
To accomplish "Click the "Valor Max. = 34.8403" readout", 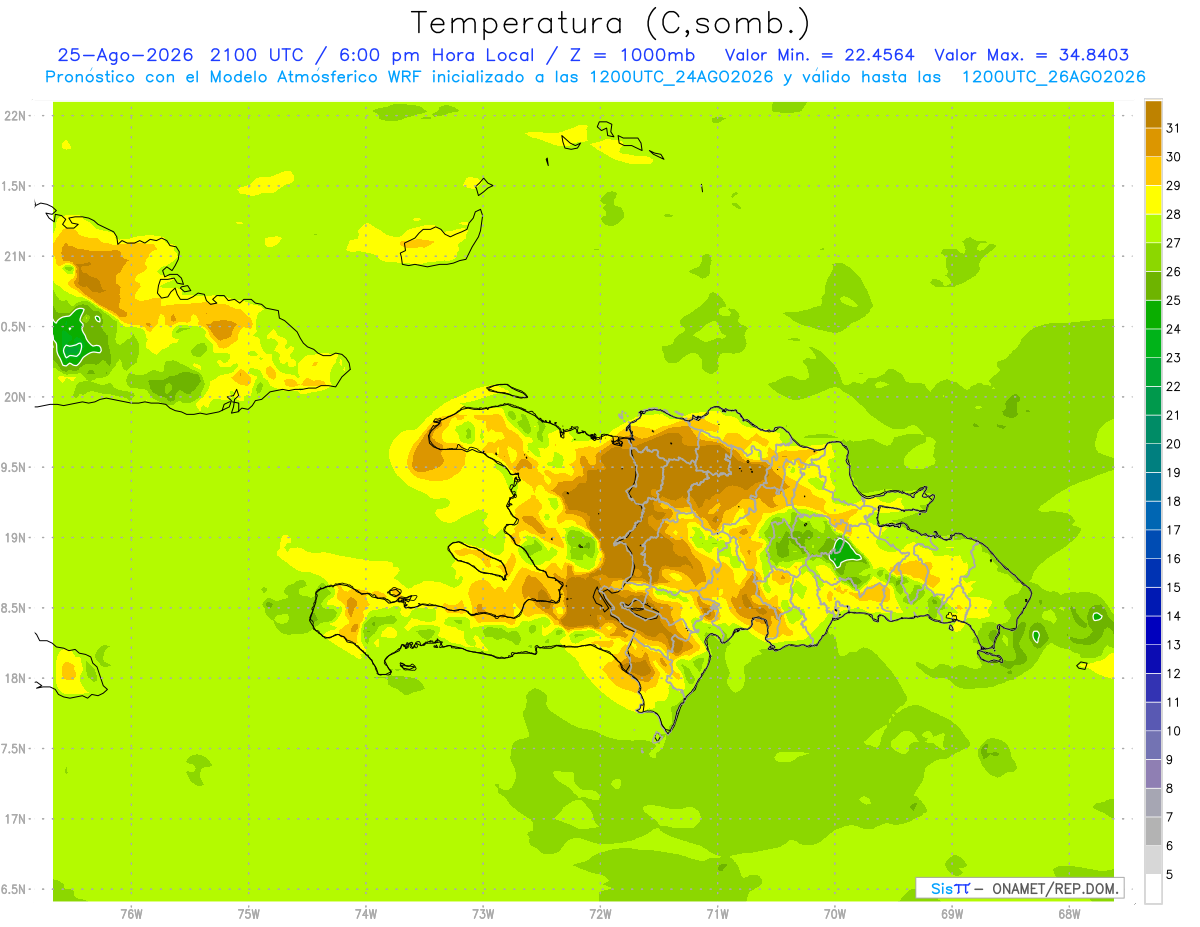I will point(1032,55).
